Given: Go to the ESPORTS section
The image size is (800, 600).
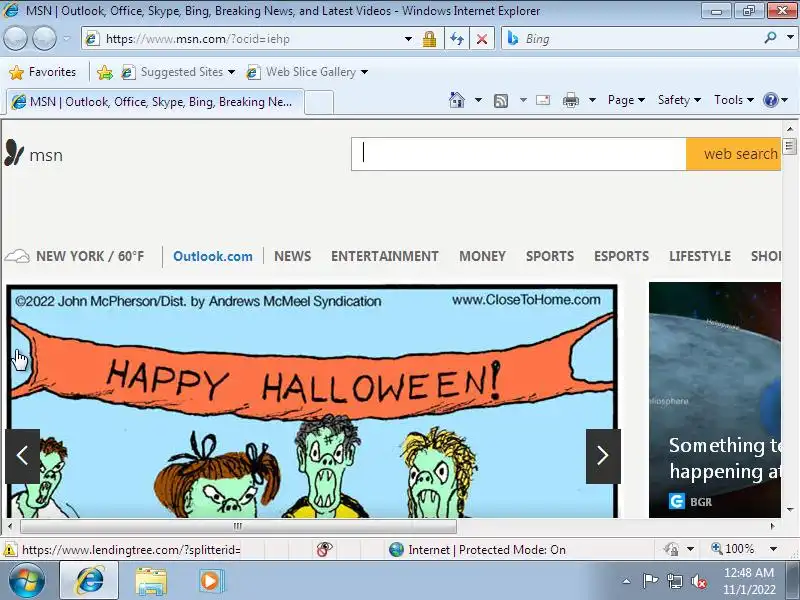Looking at the screenshot, I should pos(621,256).
